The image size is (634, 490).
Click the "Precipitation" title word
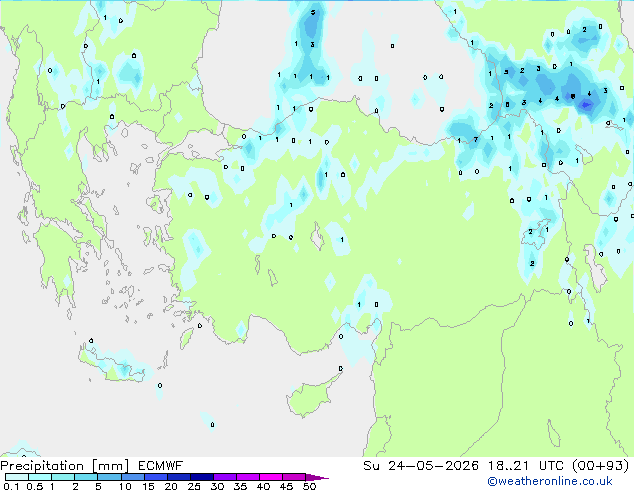pos(42,466)
